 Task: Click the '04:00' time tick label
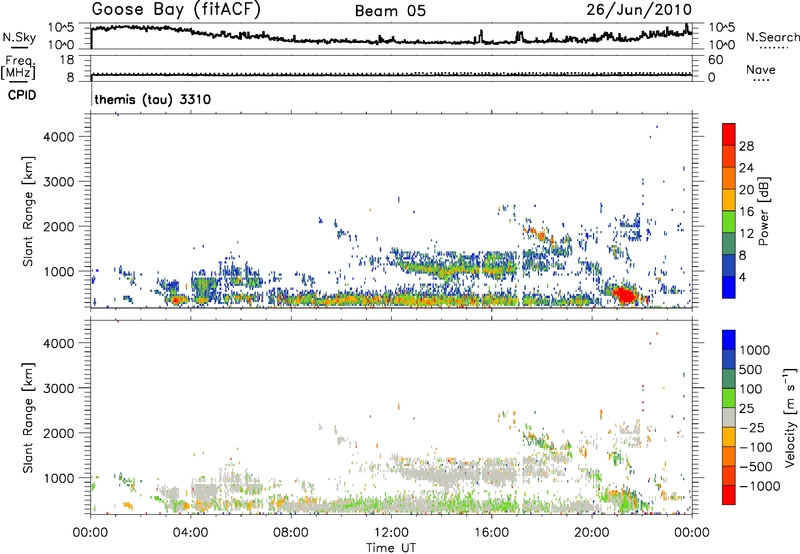coord(190,533)
